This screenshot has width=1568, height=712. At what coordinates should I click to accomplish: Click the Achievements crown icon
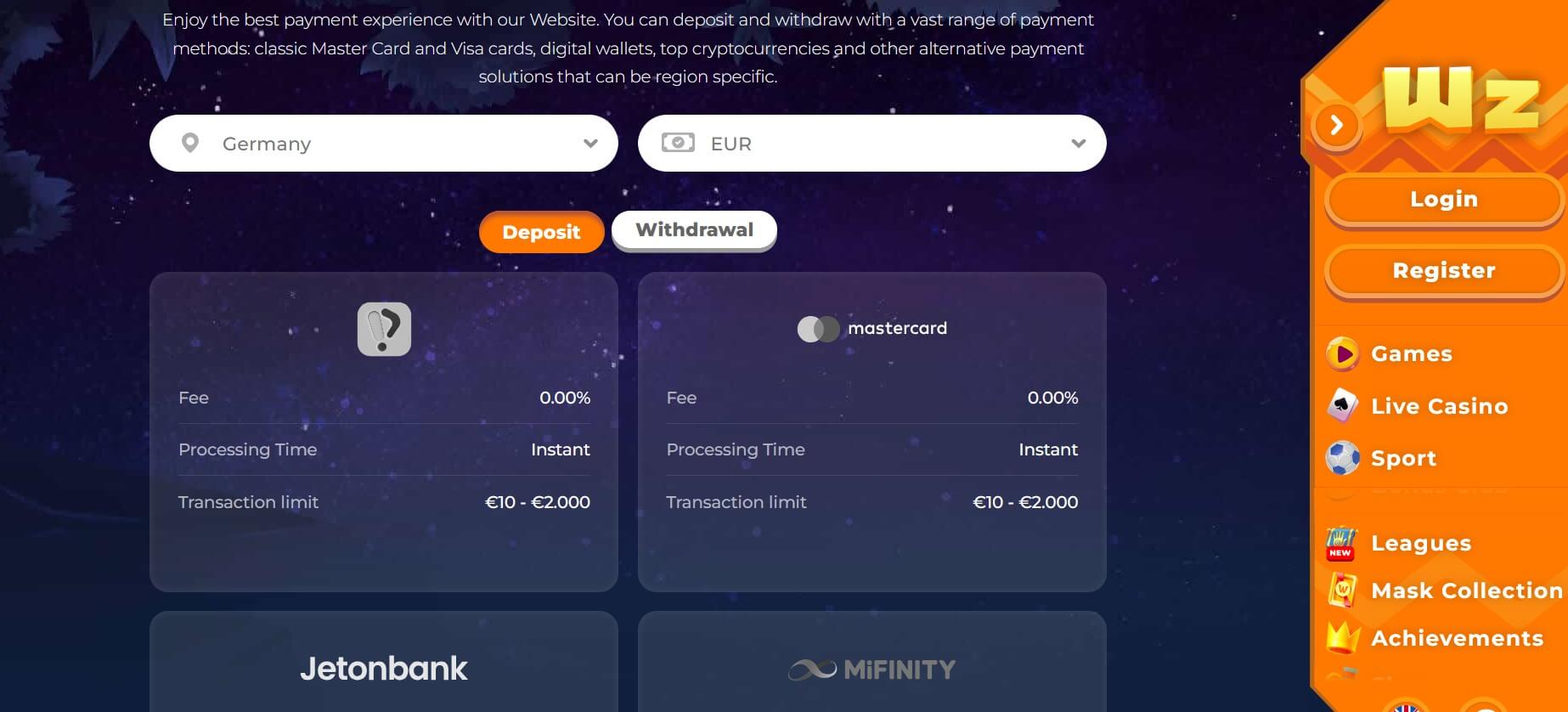1343,637
